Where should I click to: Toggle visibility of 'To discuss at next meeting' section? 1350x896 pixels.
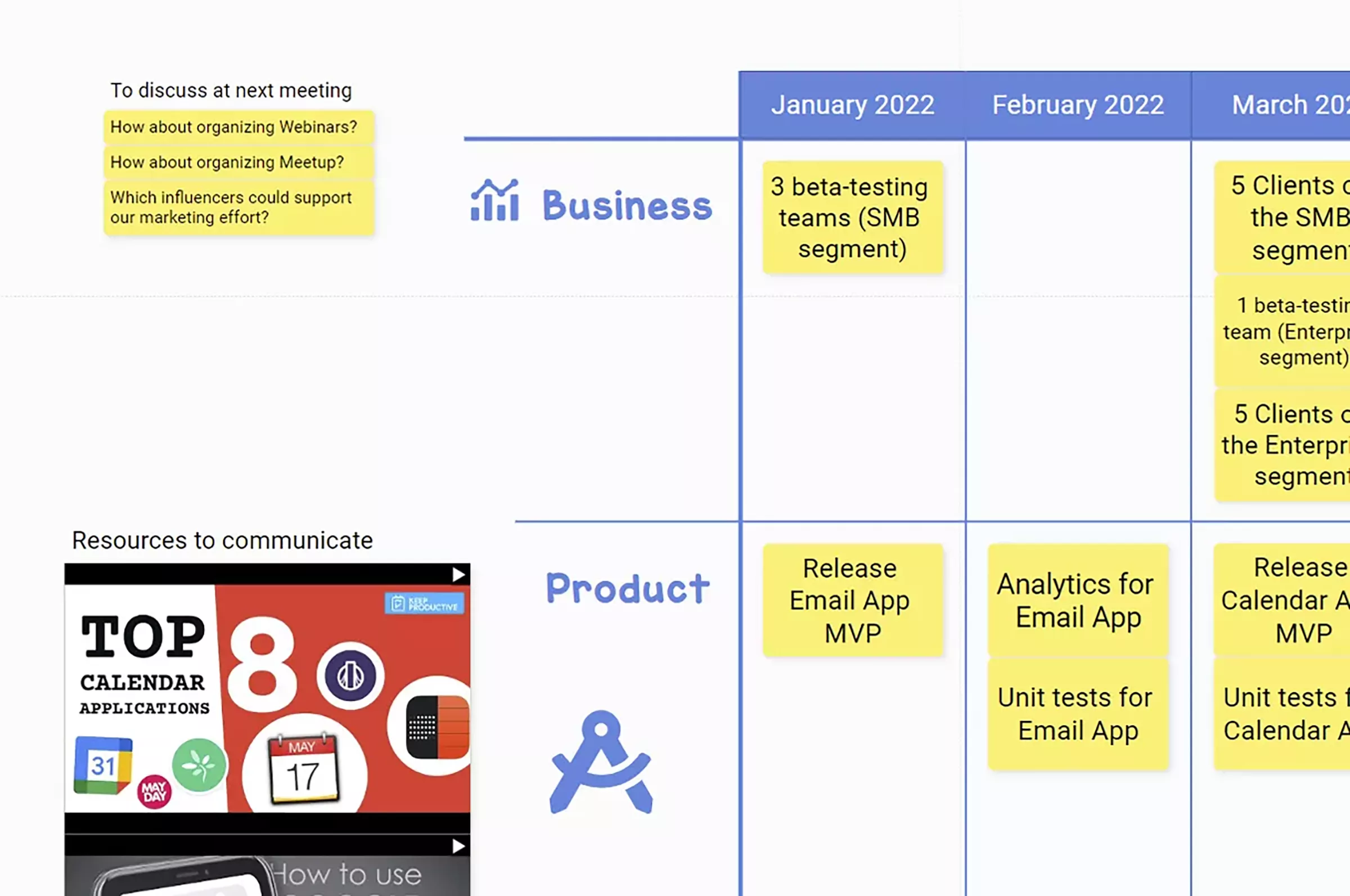[x=232, y=91]
